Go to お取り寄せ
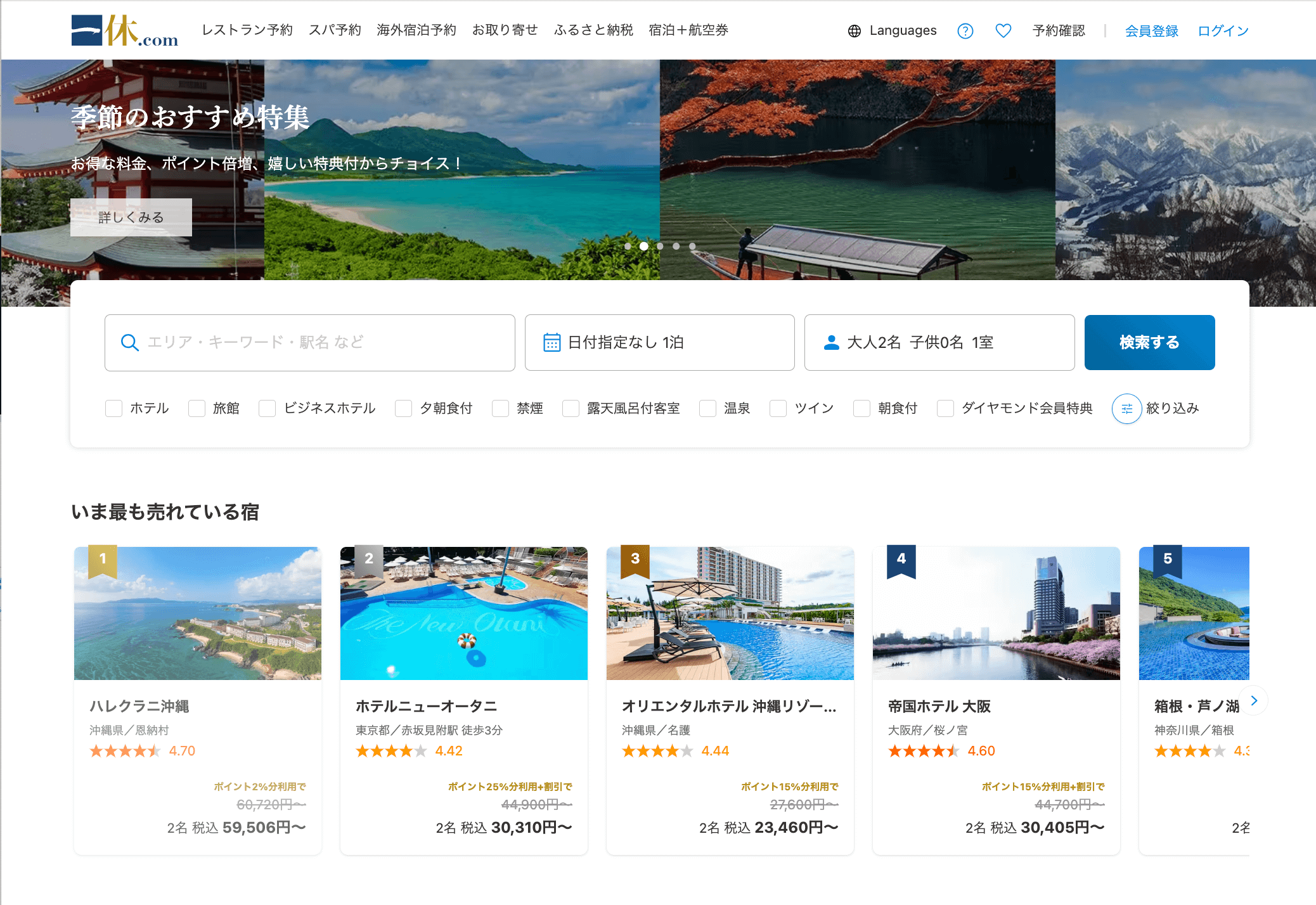Screen dimensions: 1316x905 click(x=505, y=30)
